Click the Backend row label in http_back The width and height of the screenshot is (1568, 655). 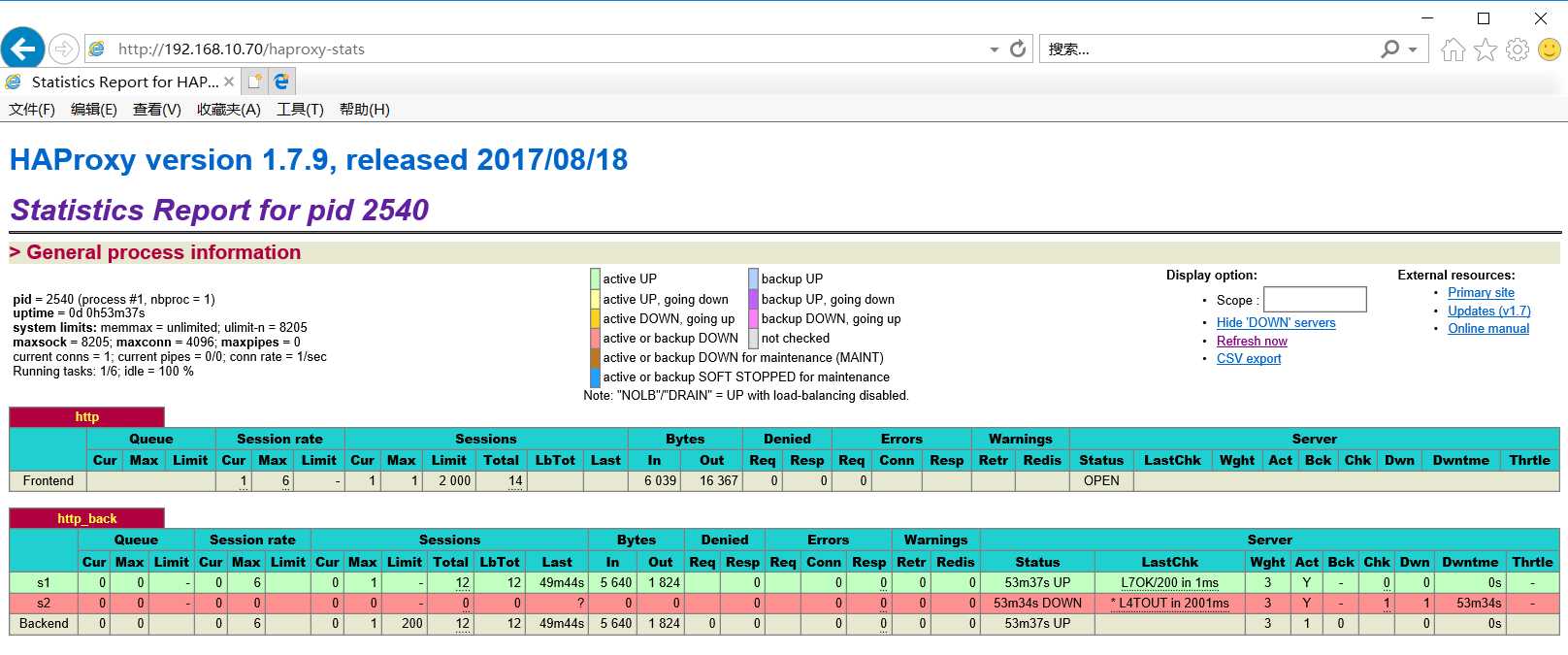[x=45, y=623]
